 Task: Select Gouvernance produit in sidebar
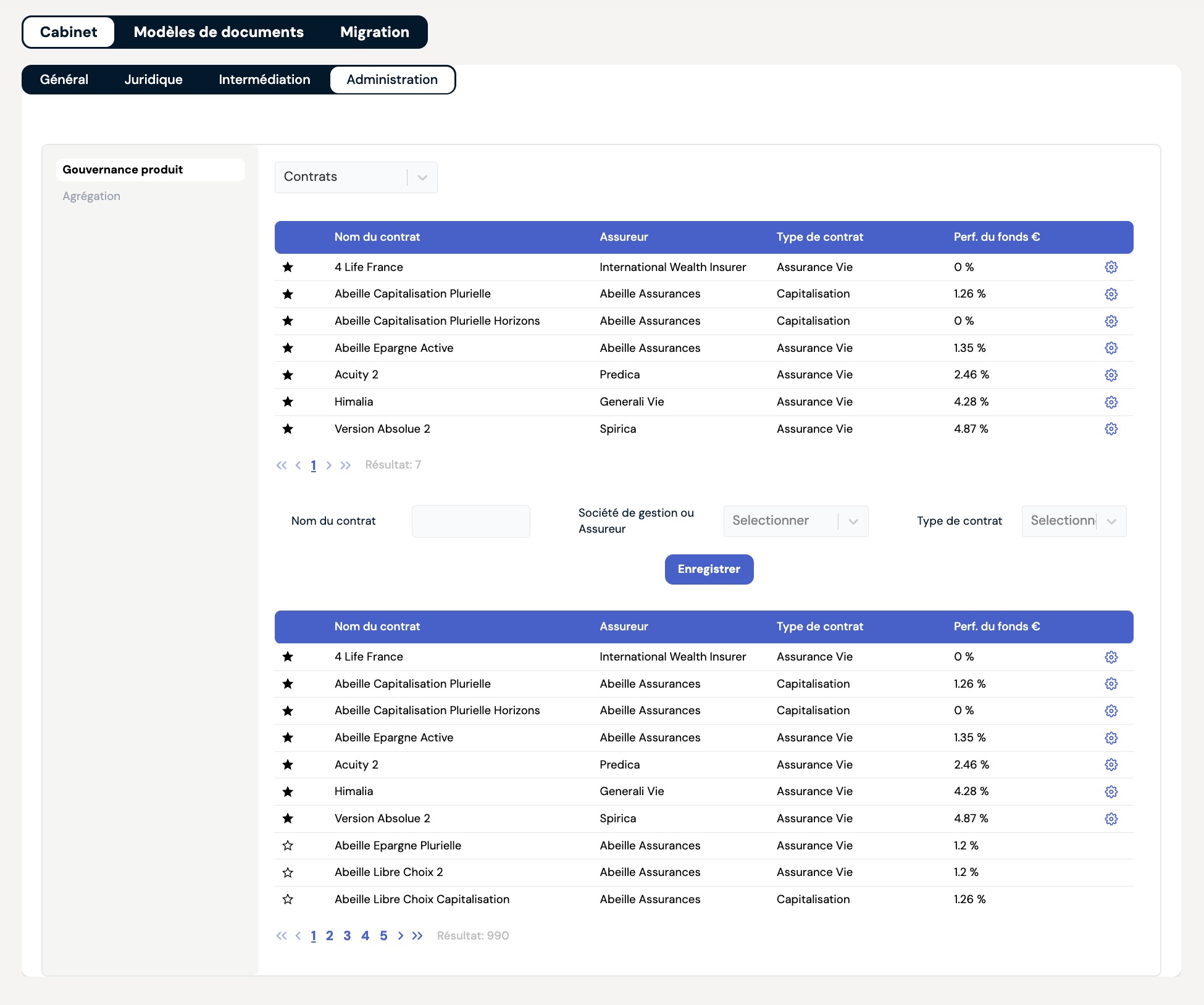tap(151, 170)
